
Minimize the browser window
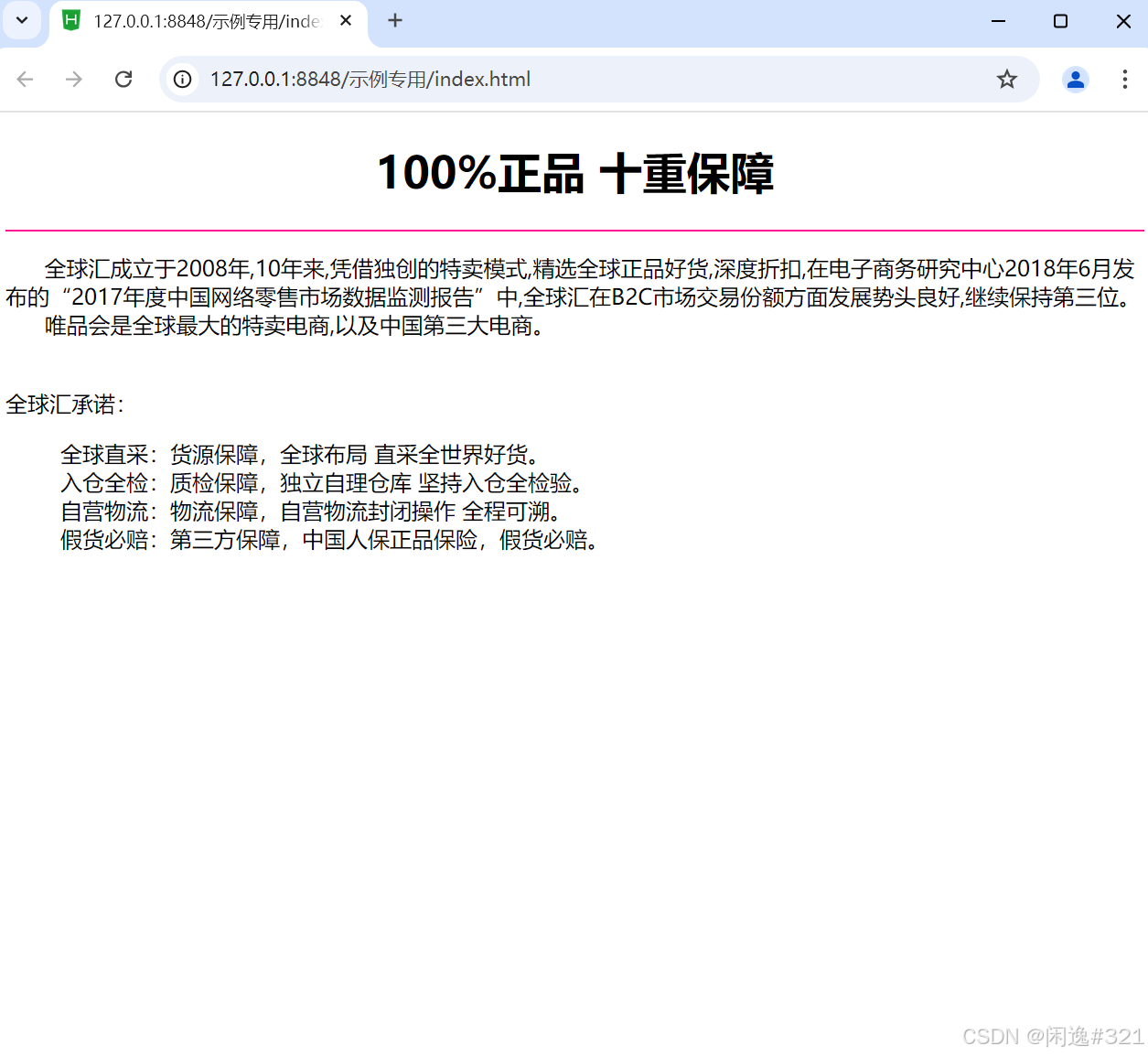coord(998,21)
